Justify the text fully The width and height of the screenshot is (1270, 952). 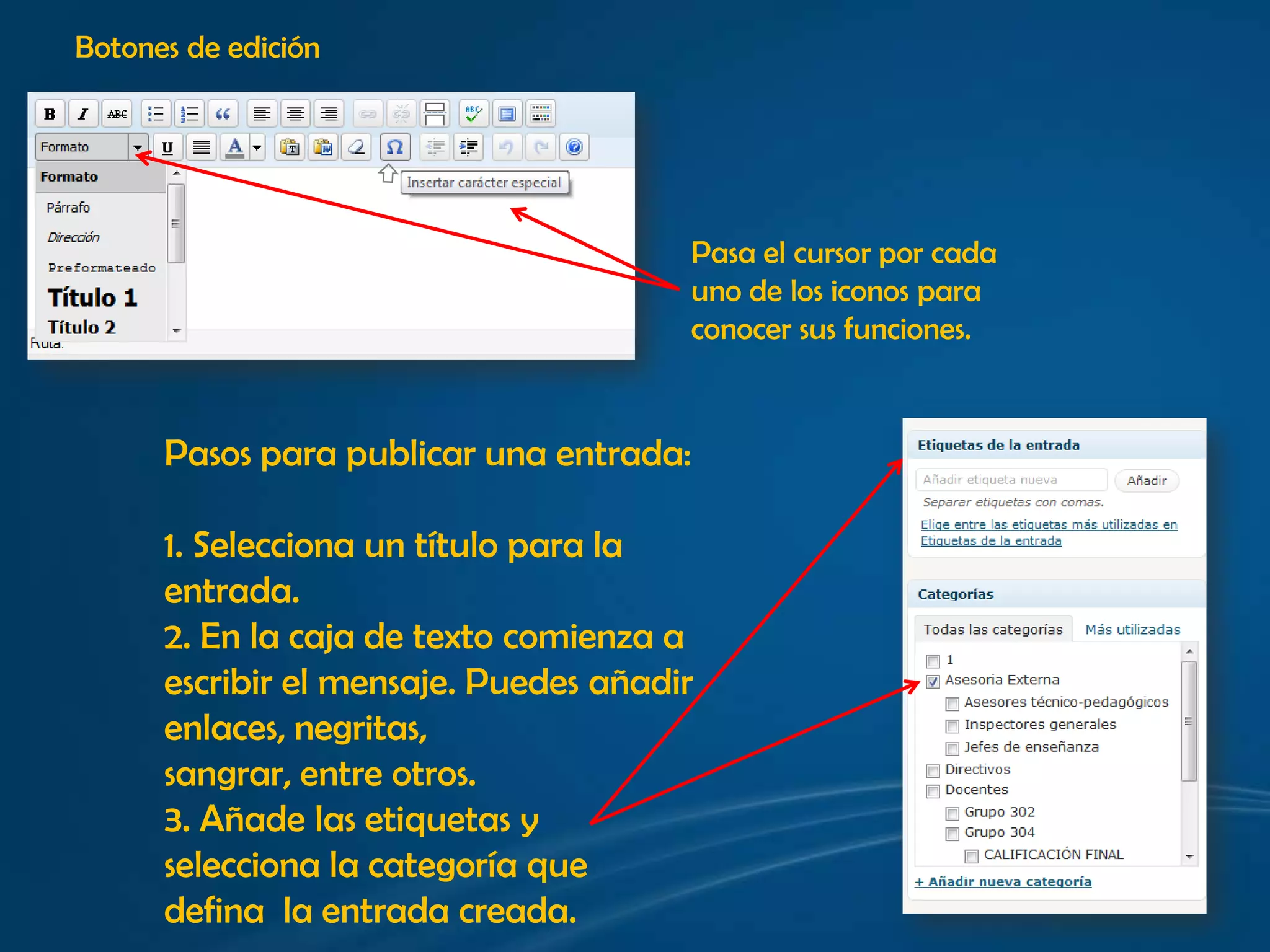click(x=201, y=148)
